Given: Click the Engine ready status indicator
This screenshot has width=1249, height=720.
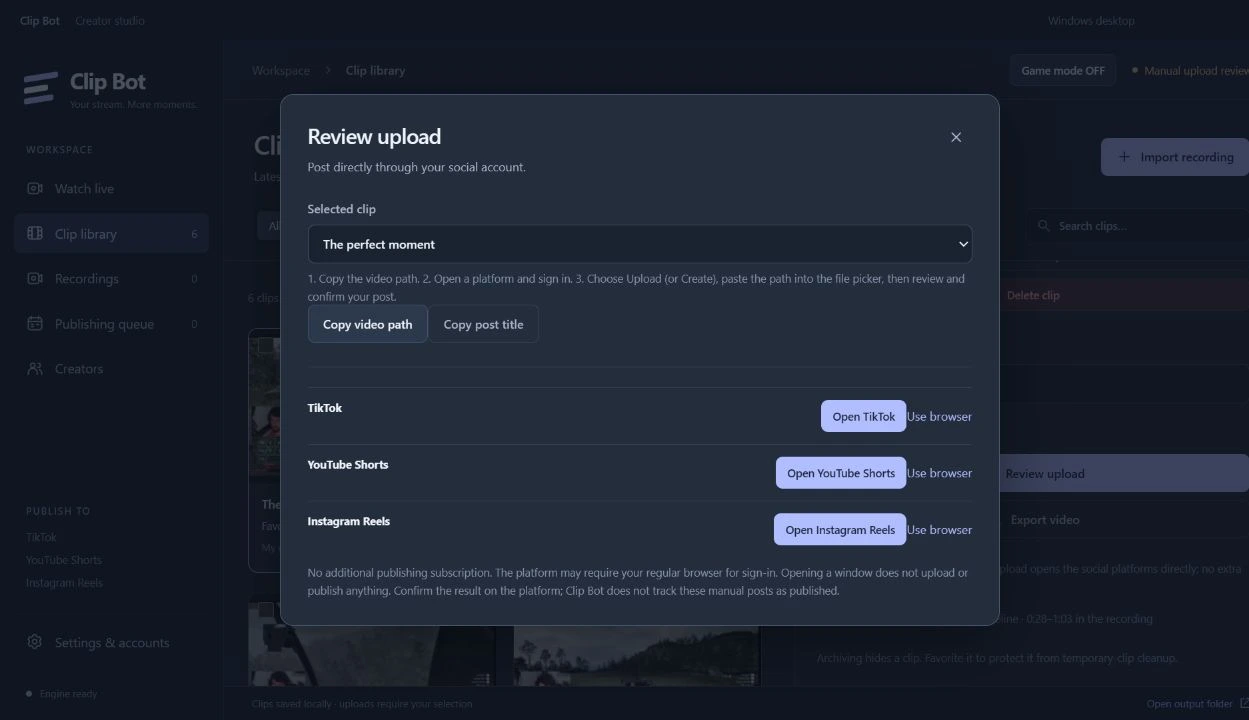Looking at the screenshot, I should pyautogui.click(x=62, y=693).
